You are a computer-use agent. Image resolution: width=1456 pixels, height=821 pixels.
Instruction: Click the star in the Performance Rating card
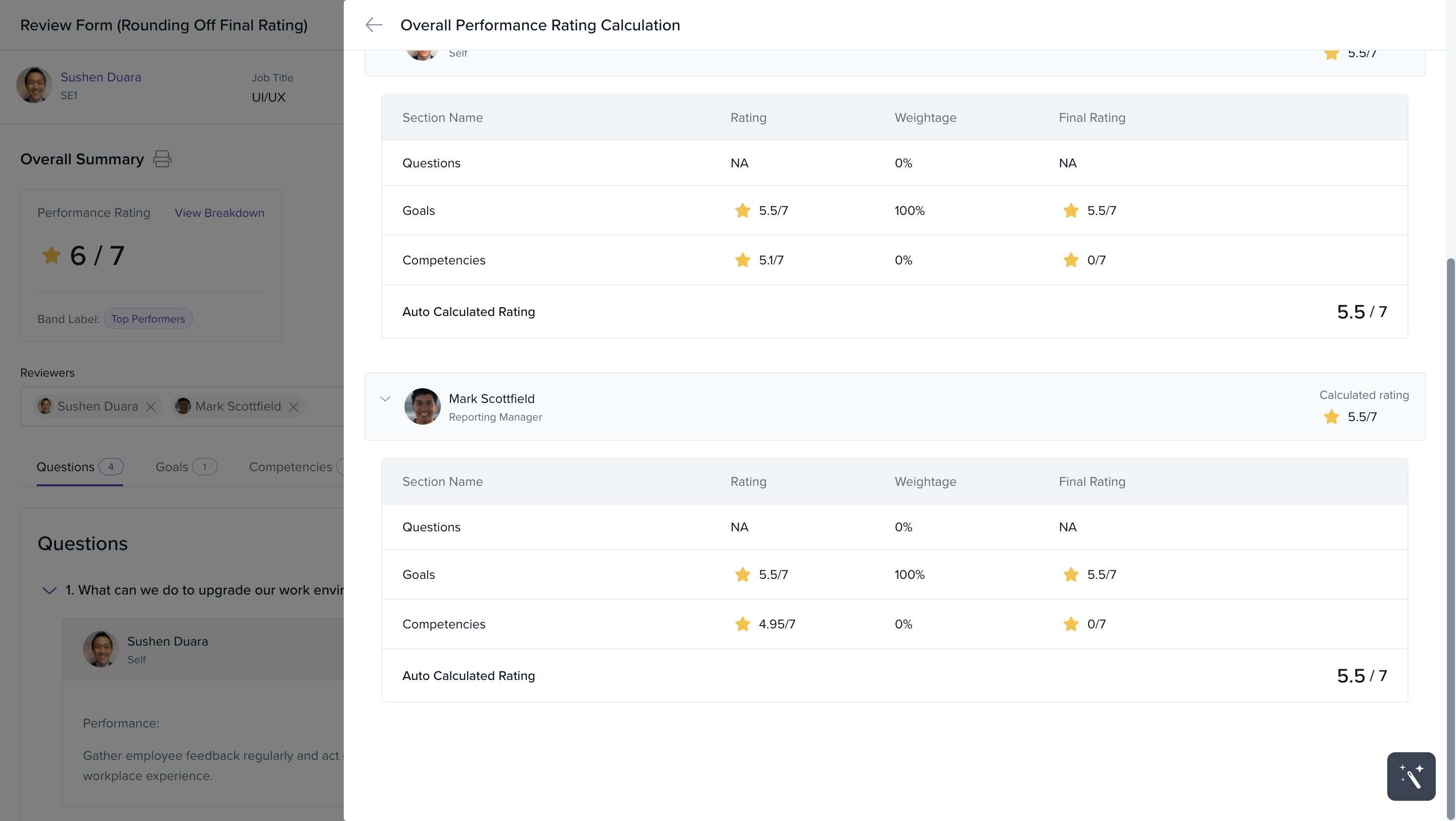coord(51,255)
